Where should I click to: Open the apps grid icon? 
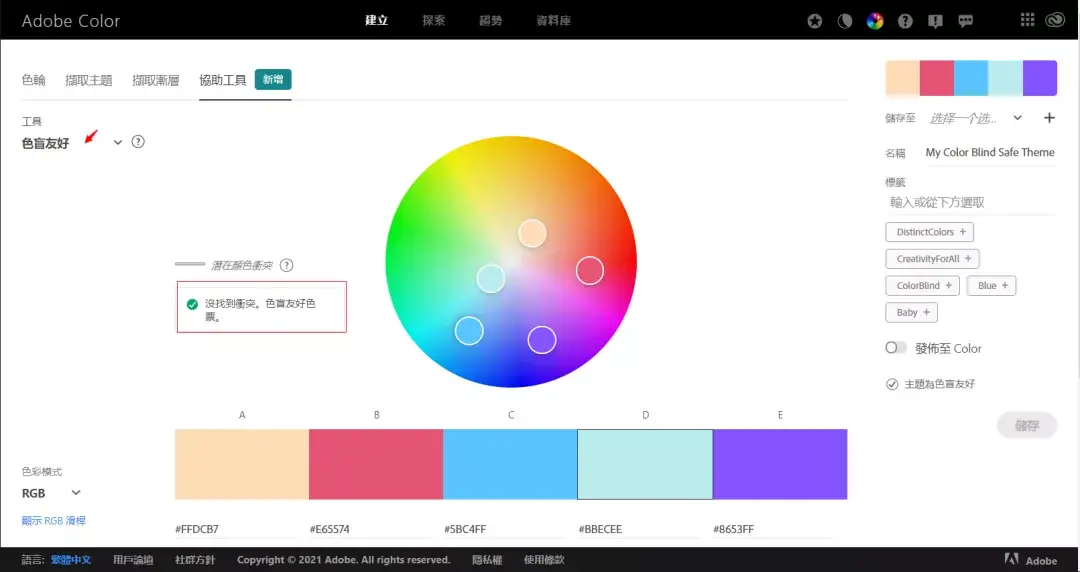pos(1027,20)
